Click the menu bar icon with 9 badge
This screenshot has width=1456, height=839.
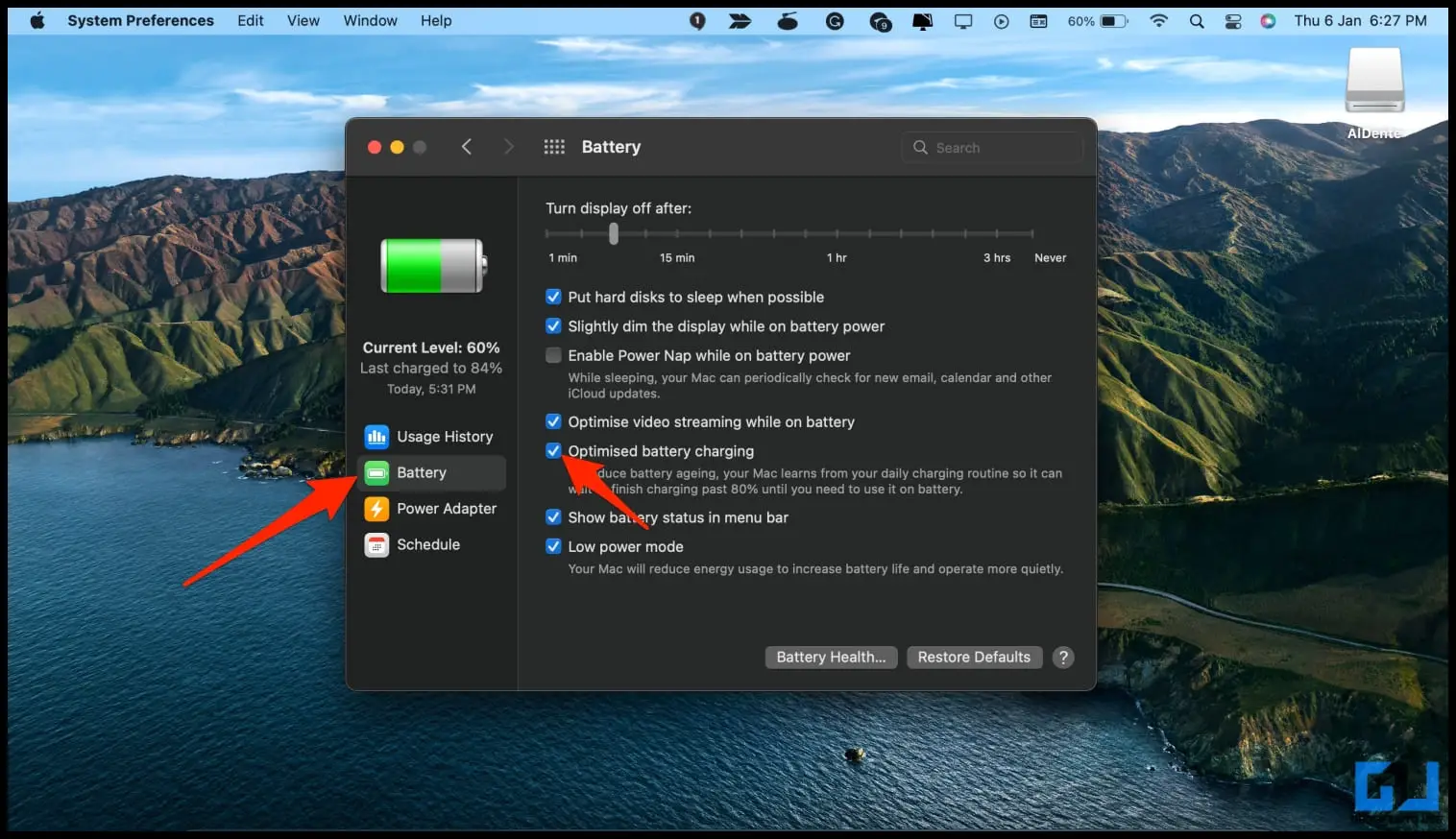pyautogui.click(x=880, y=21)
